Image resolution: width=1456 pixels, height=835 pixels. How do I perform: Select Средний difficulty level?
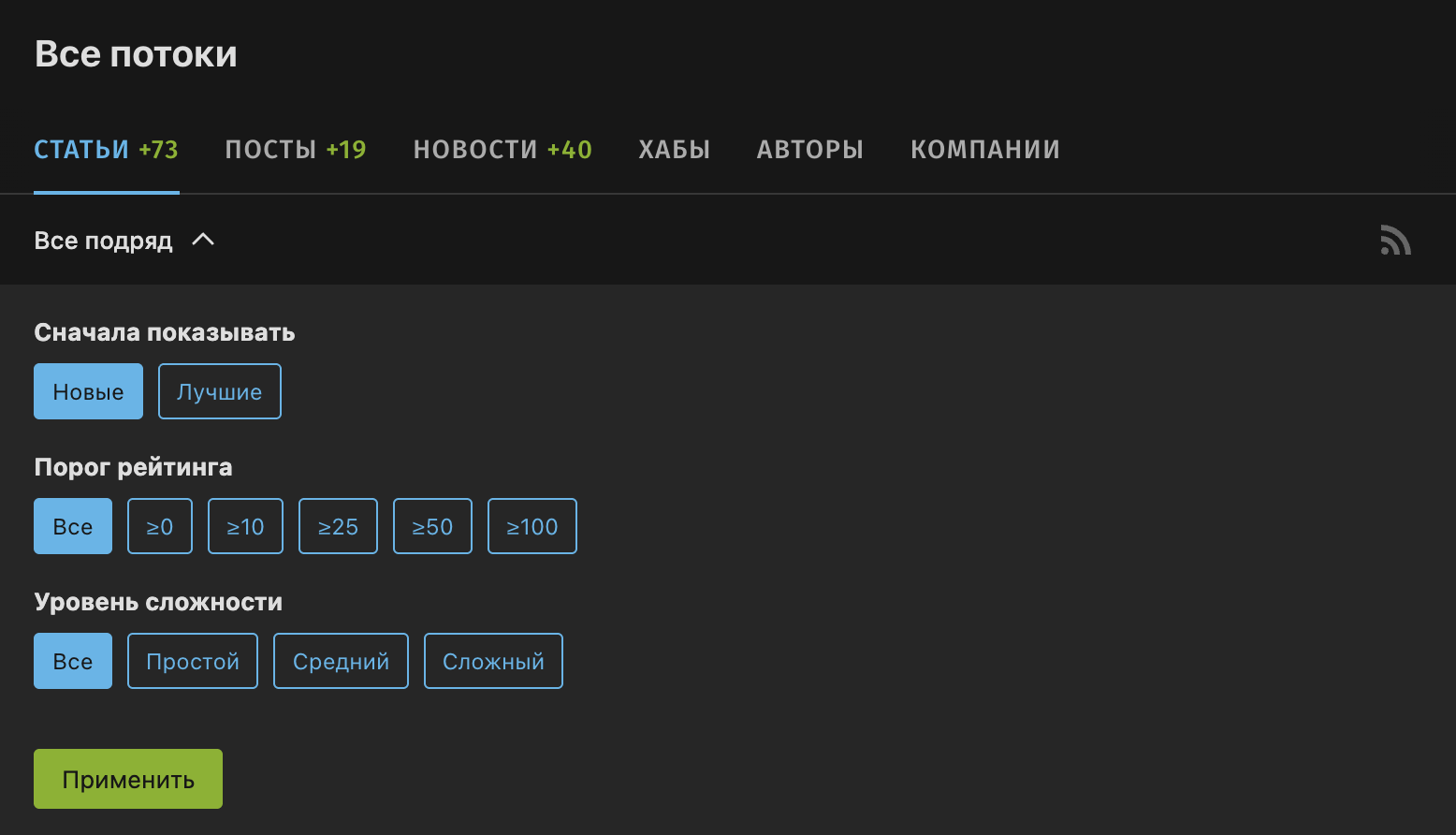tap(341, 661)
